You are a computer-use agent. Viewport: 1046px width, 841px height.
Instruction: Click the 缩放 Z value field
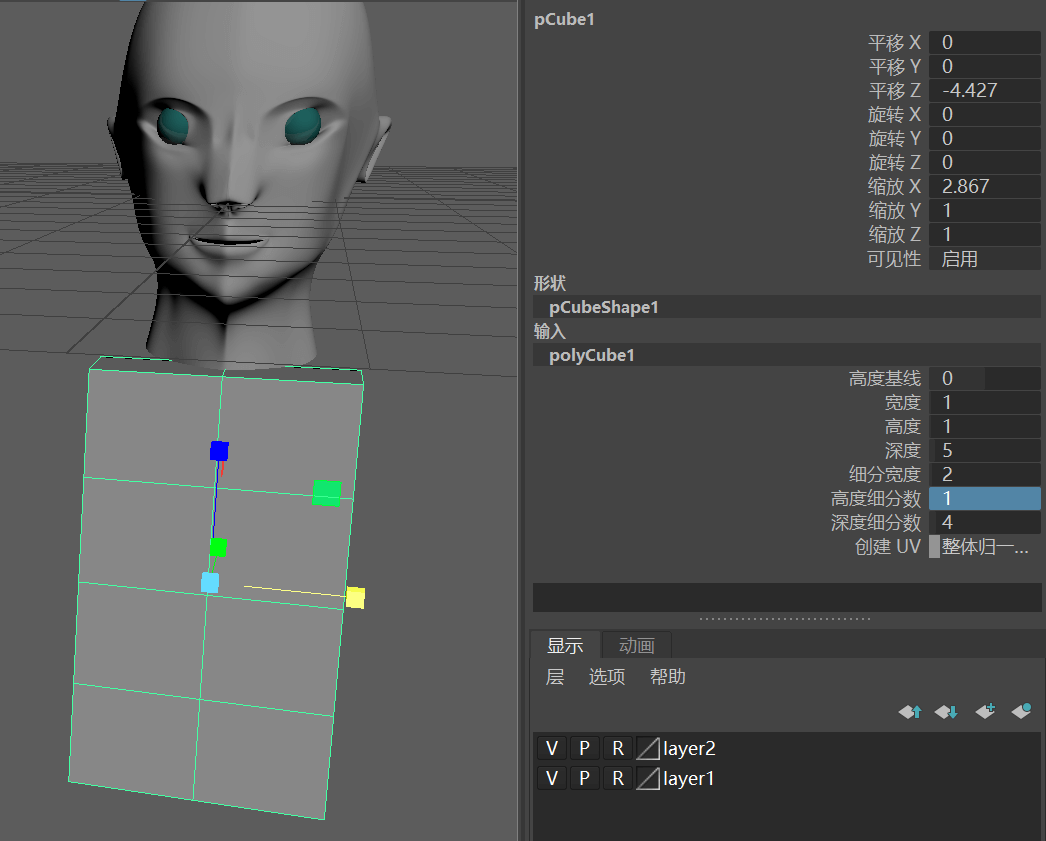click(x=985, y=235)
